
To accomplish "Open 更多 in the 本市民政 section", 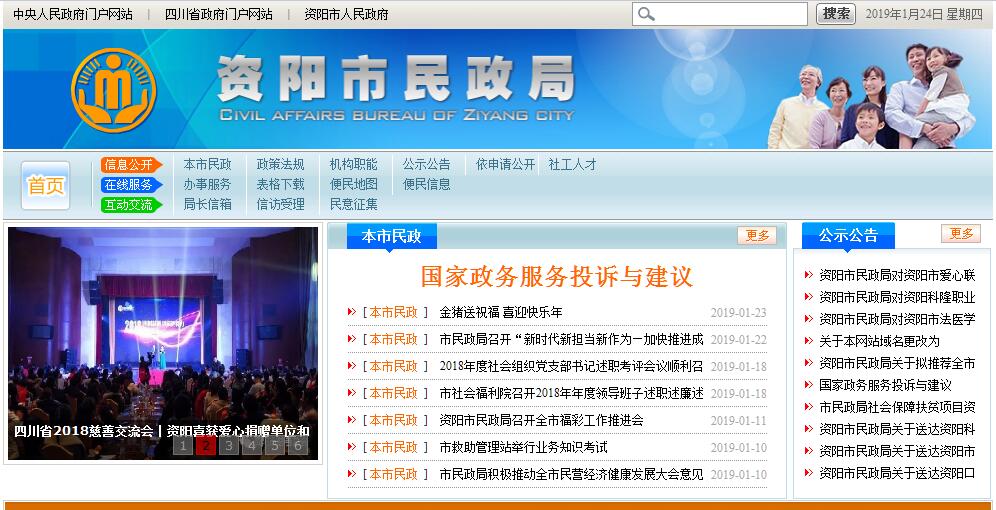I will [756, 235].
